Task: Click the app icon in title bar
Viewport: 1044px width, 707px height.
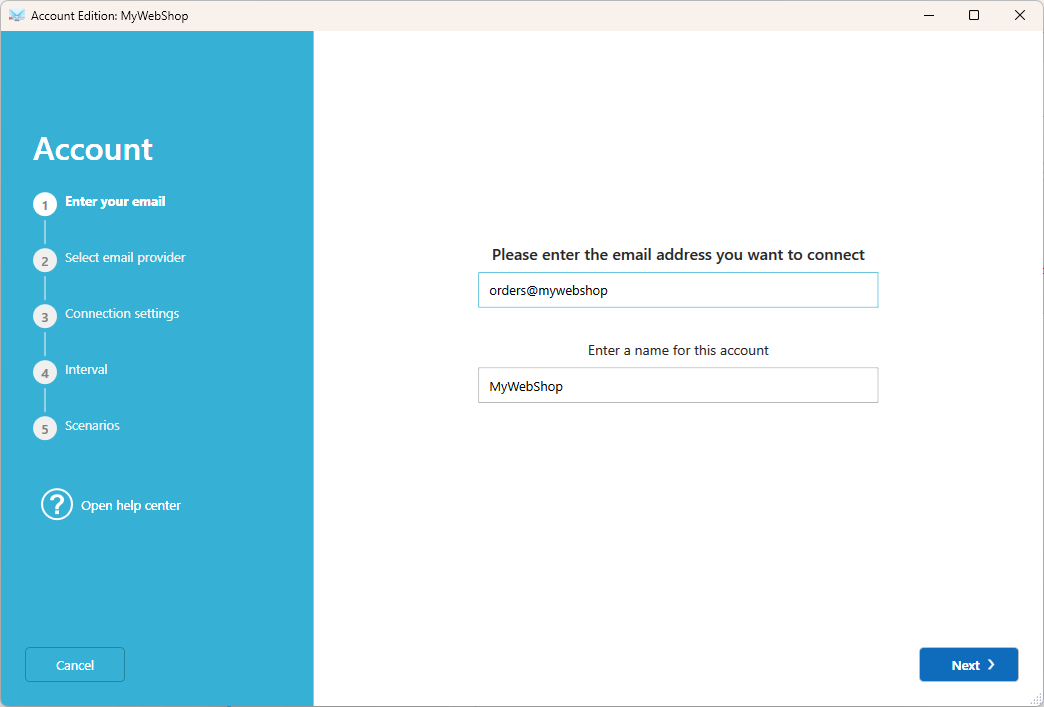Action: pos(17,15)
